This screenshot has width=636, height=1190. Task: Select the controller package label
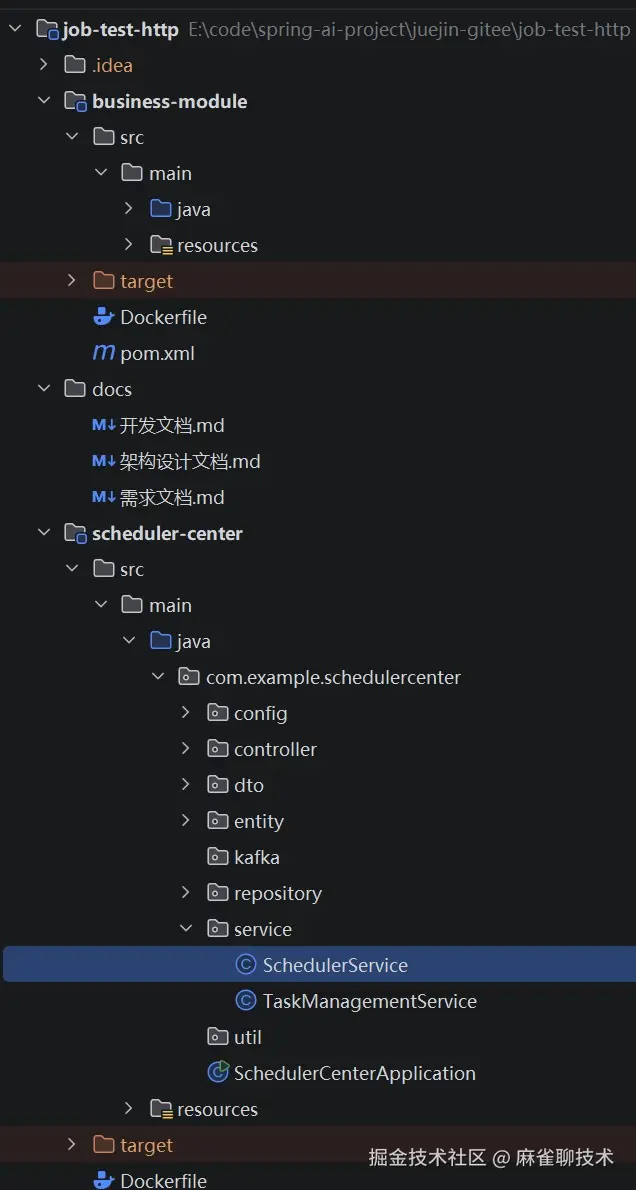pyautogui.click(x=275, y=749)
